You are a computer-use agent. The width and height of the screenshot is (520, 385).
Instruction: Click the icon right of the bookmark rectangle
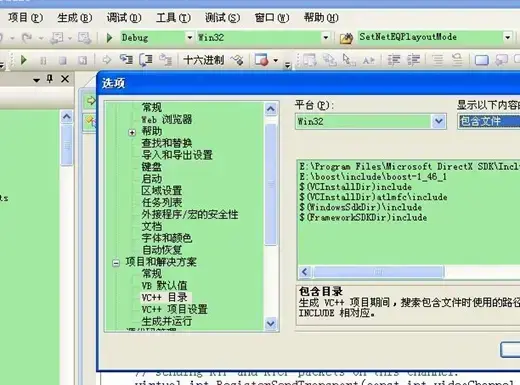point(501,60)
